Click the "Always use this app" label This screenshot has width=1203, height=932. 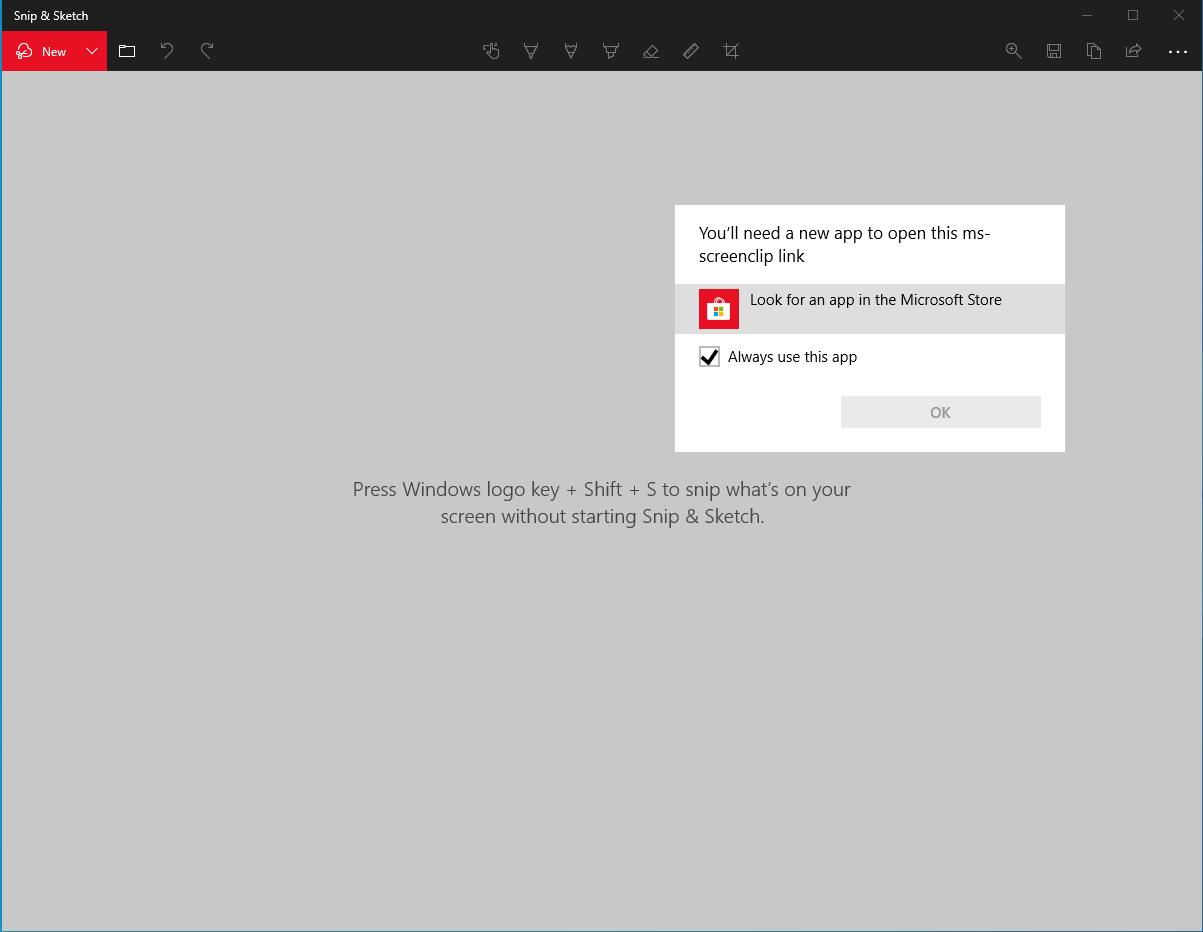coord(792,357)
